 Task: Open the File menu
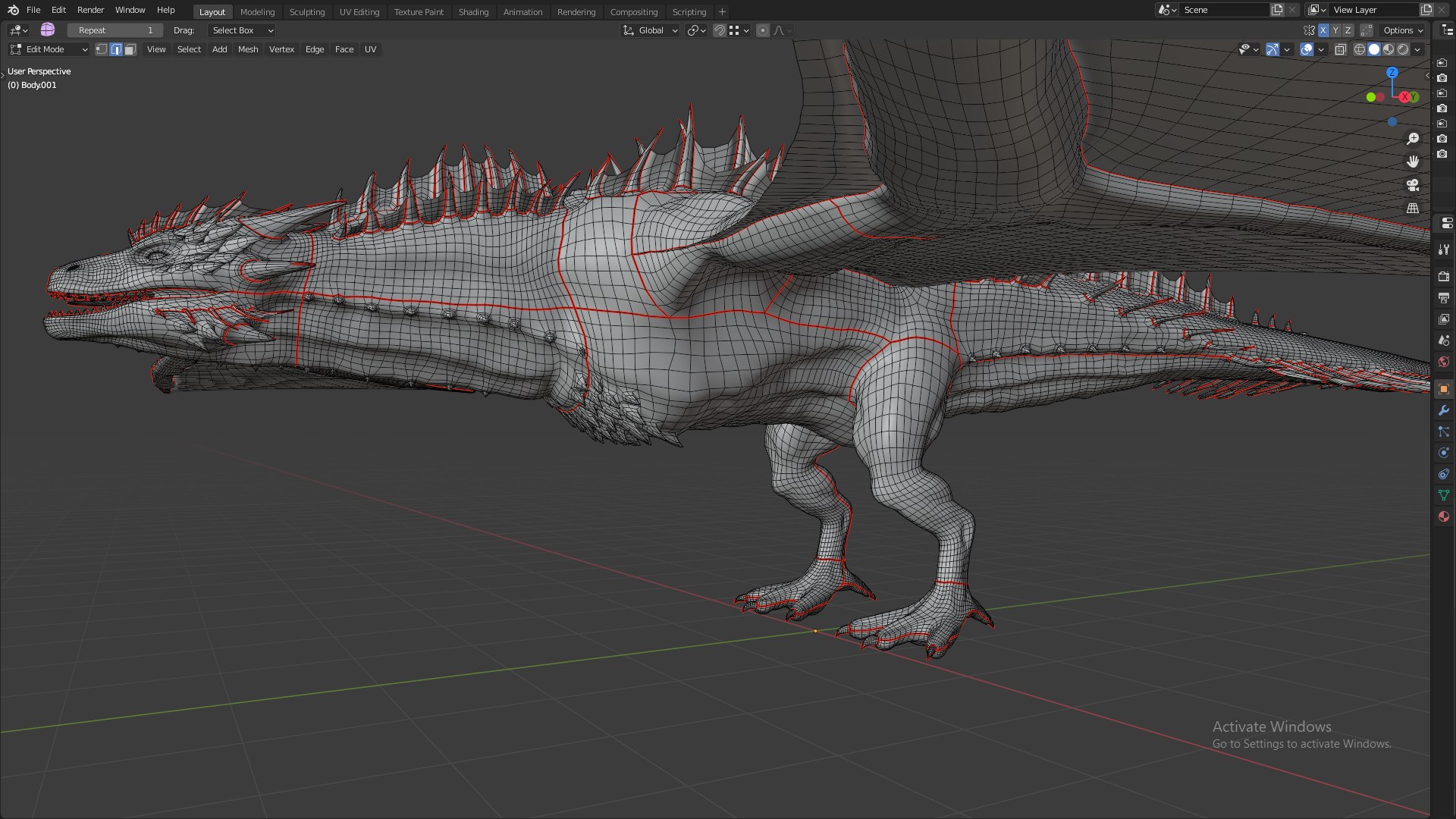tap(33, 10)
